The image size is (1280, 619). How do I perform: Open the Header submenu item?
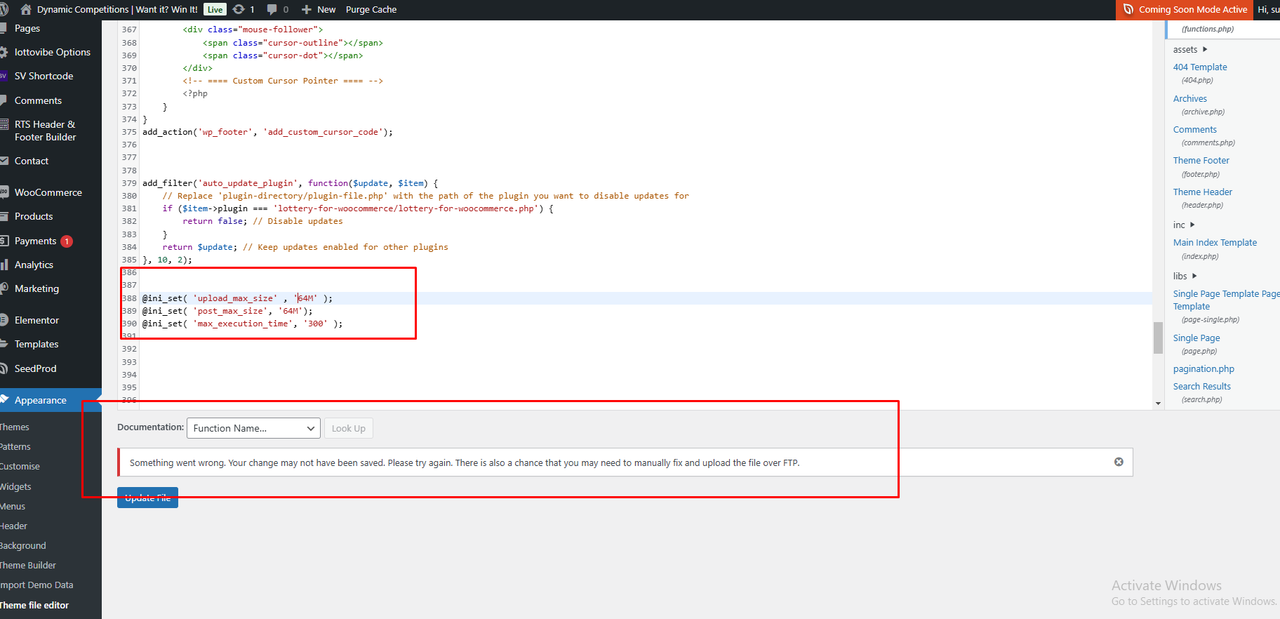tap(14, 526)
